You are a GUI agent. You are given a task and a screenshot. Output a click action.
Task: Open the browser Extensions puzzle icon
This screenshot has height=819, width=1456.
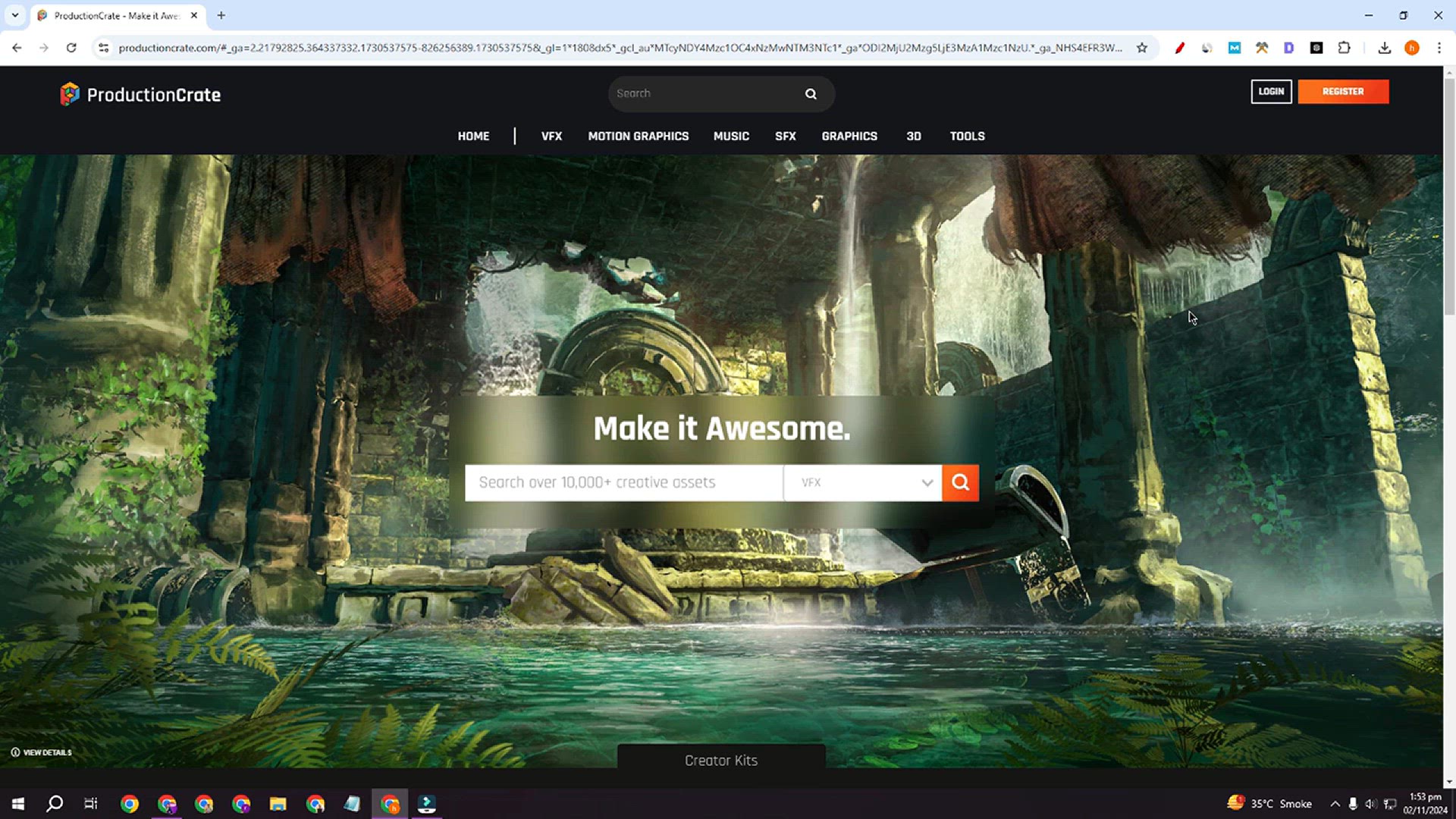point(1344,48)
